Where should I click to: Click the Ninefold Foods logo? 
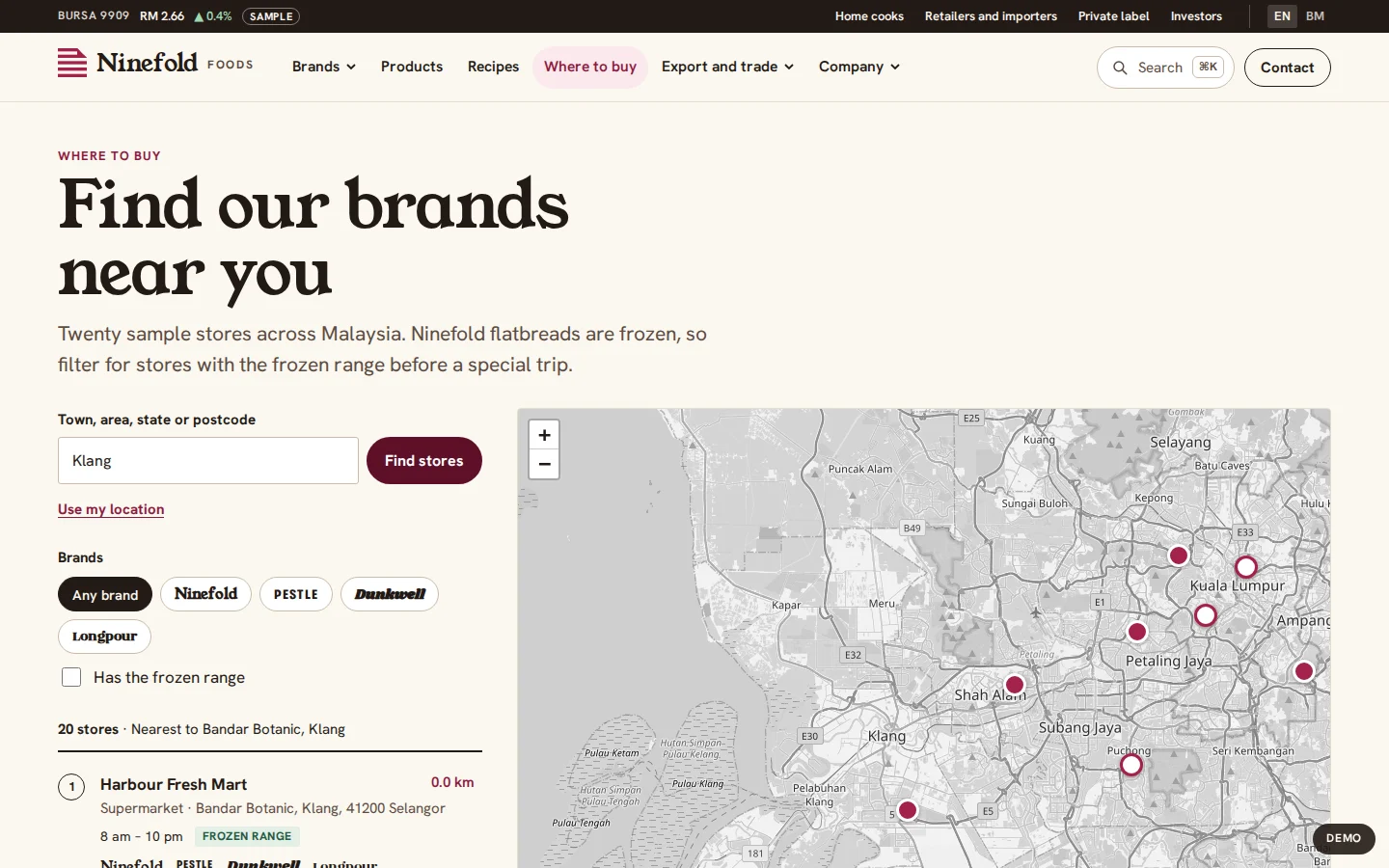tap(155, 64)
